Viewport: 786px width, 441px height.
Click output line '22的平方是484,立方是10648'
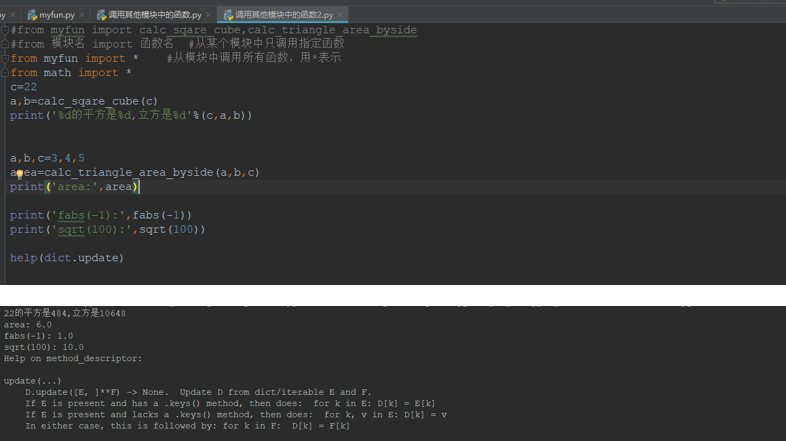click(x=65, y=313)
